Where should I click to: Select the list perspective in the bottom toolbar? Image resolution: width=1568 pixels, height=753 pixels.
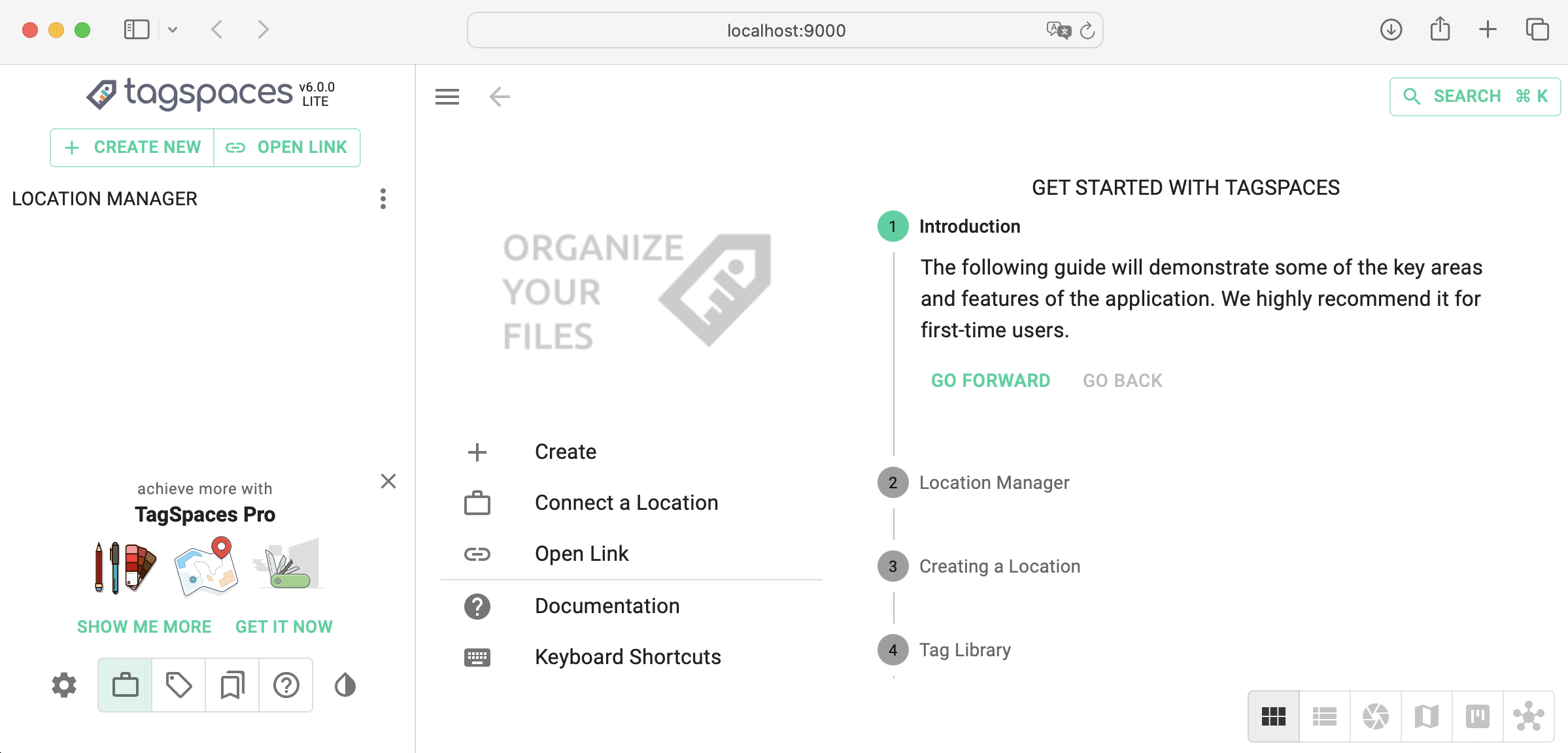[x=1324, y=716]
